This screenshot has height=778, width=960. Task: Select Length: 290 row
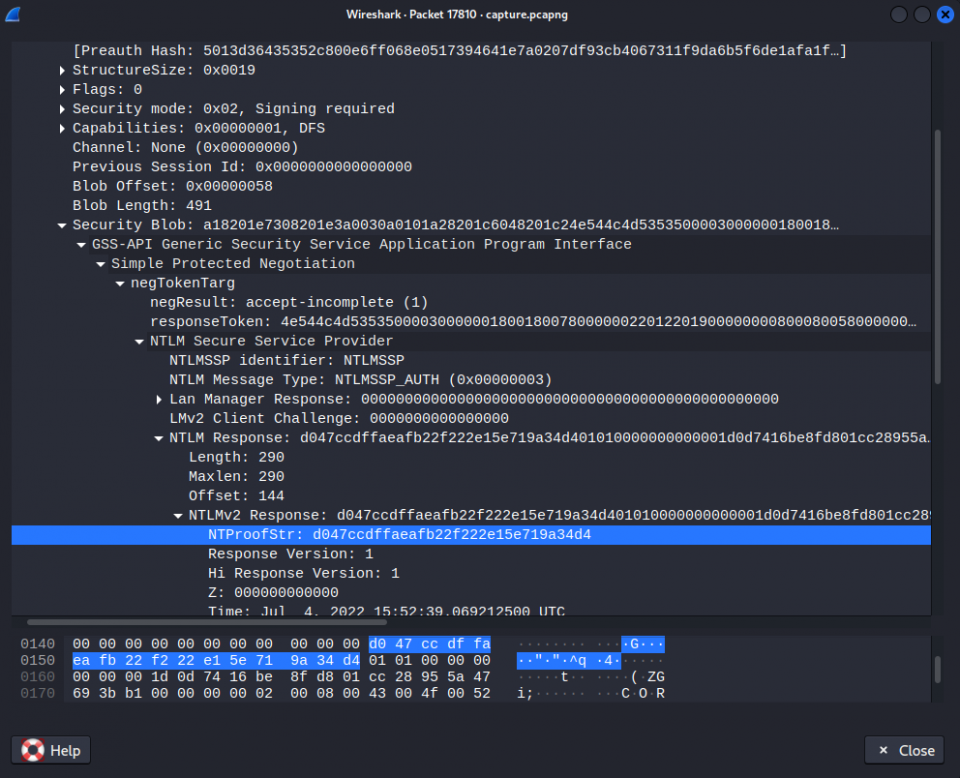click(x=236, y=457)
